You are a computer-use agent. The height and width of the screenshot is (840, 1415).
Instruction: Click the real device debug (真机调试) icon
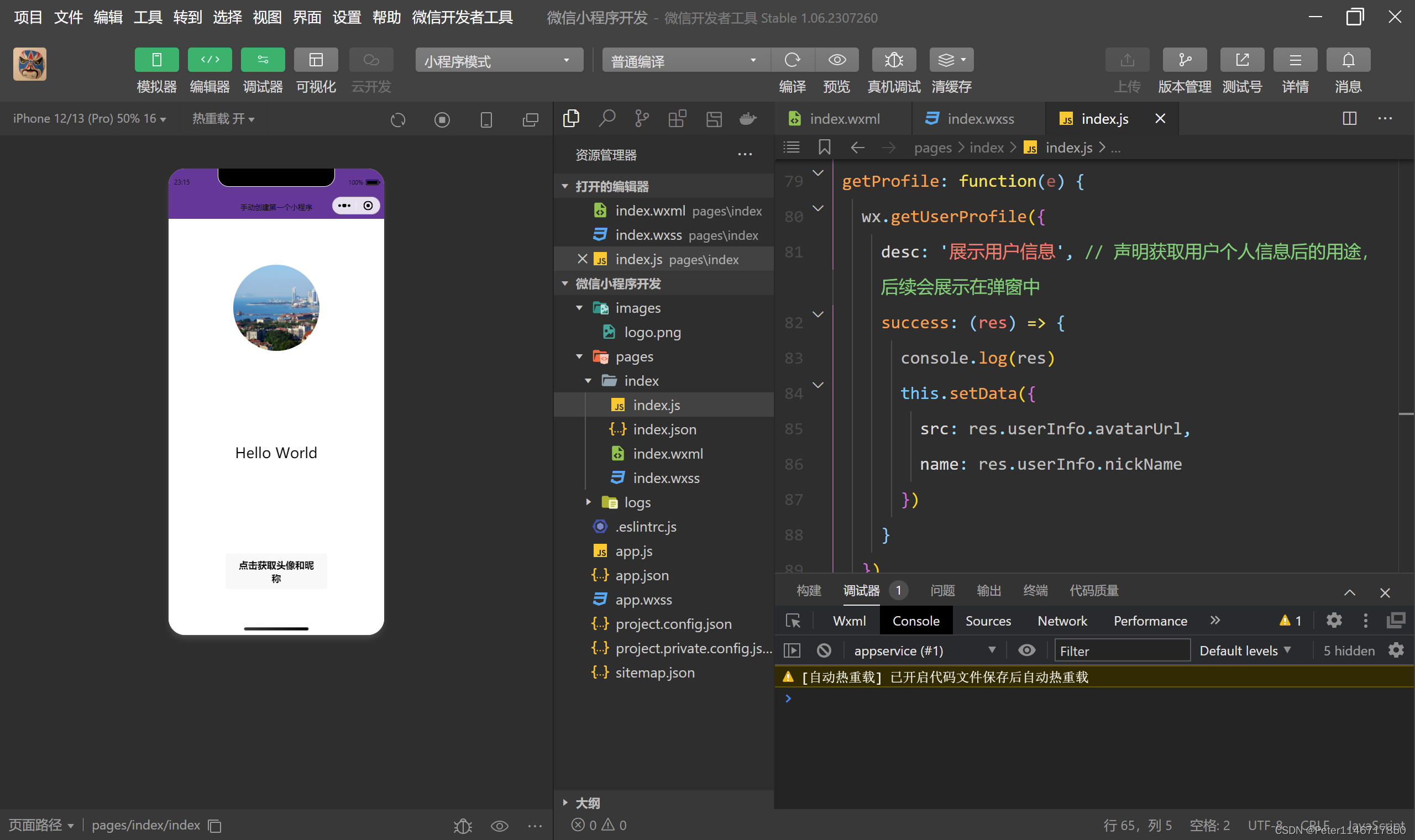894,60
